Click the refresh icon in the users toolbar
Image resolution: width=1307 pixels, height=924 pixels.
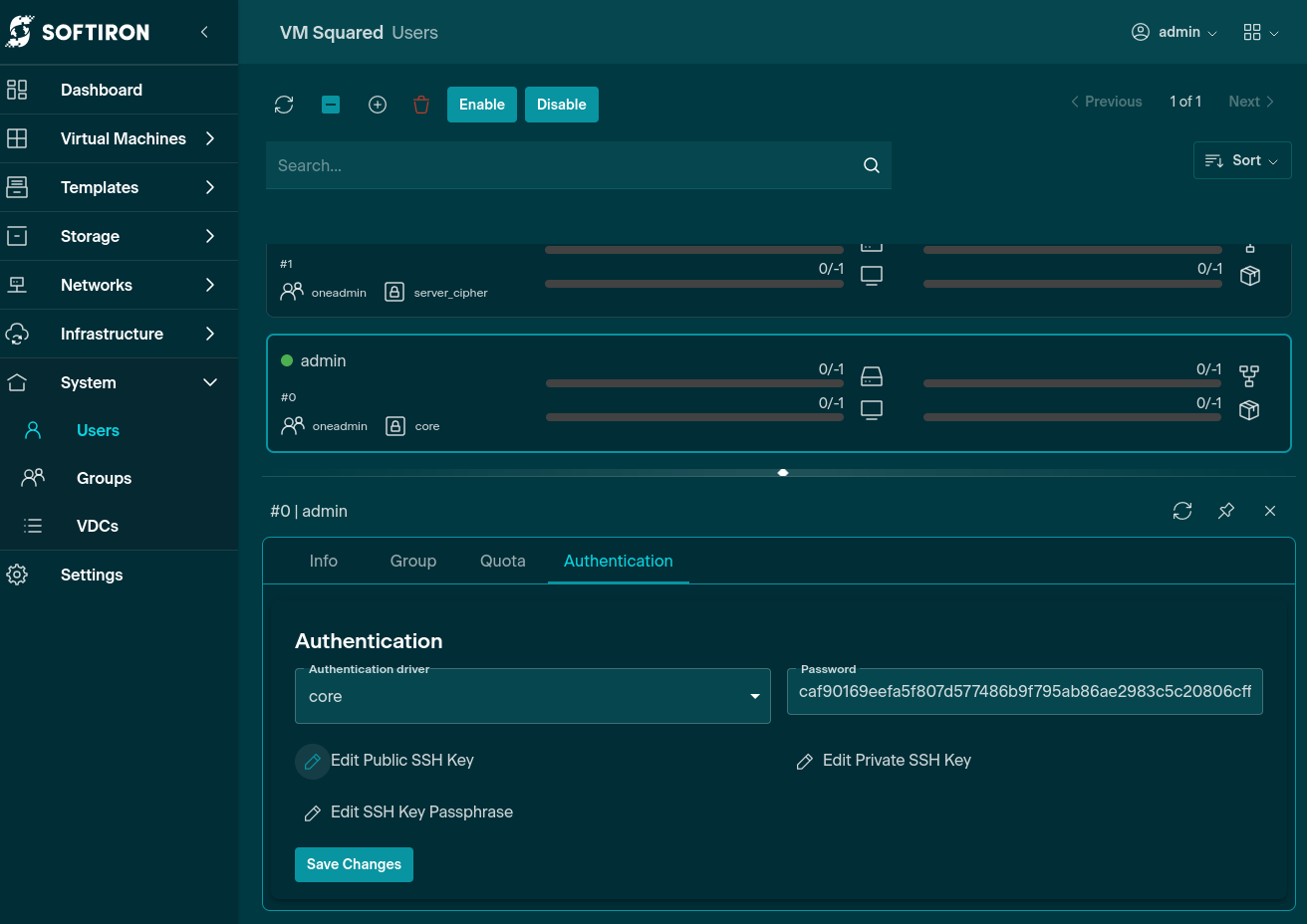point(284,105)
